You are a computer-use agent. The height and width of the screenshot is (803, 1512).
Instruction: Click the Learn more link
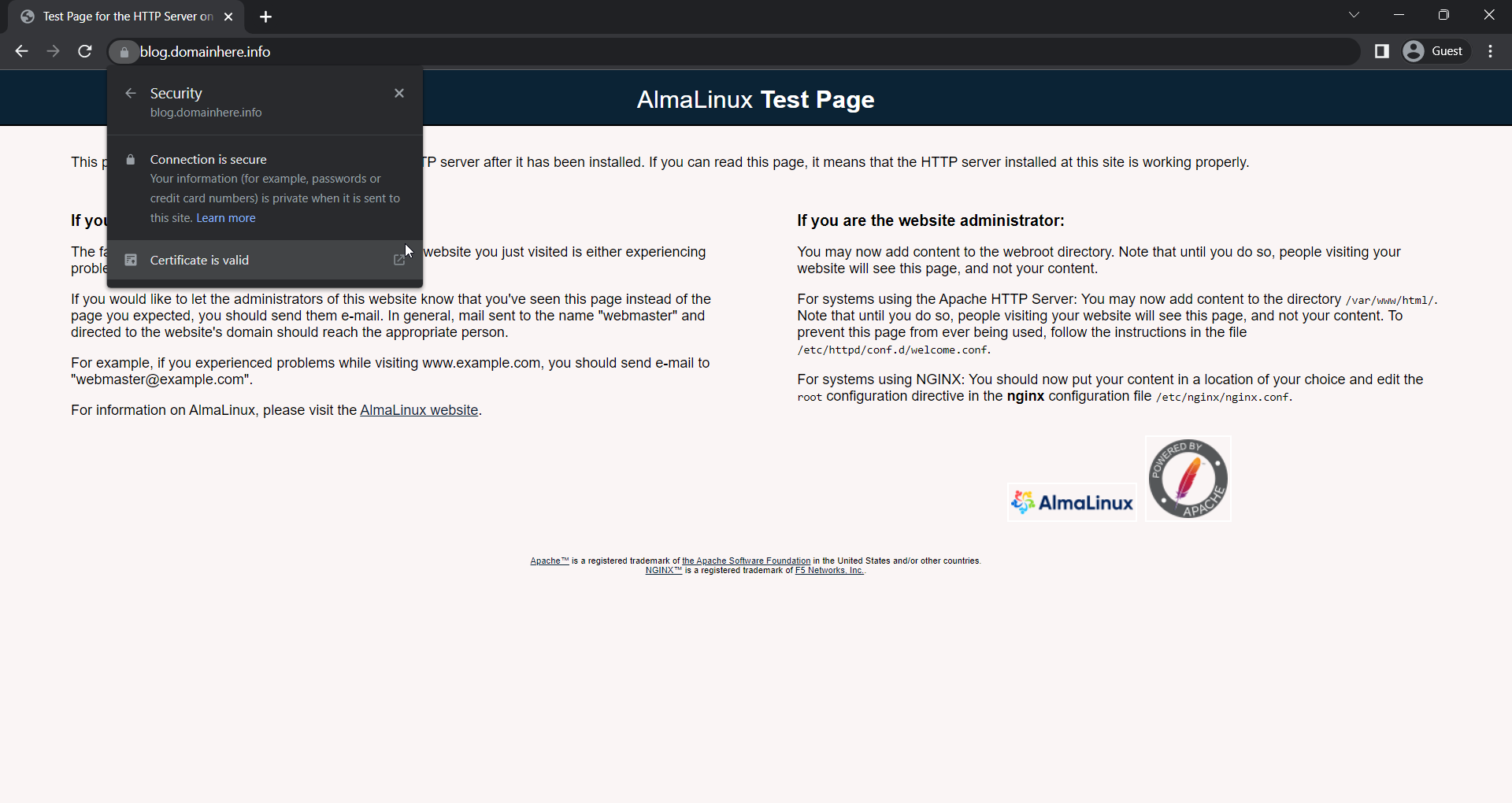[226, 218]
